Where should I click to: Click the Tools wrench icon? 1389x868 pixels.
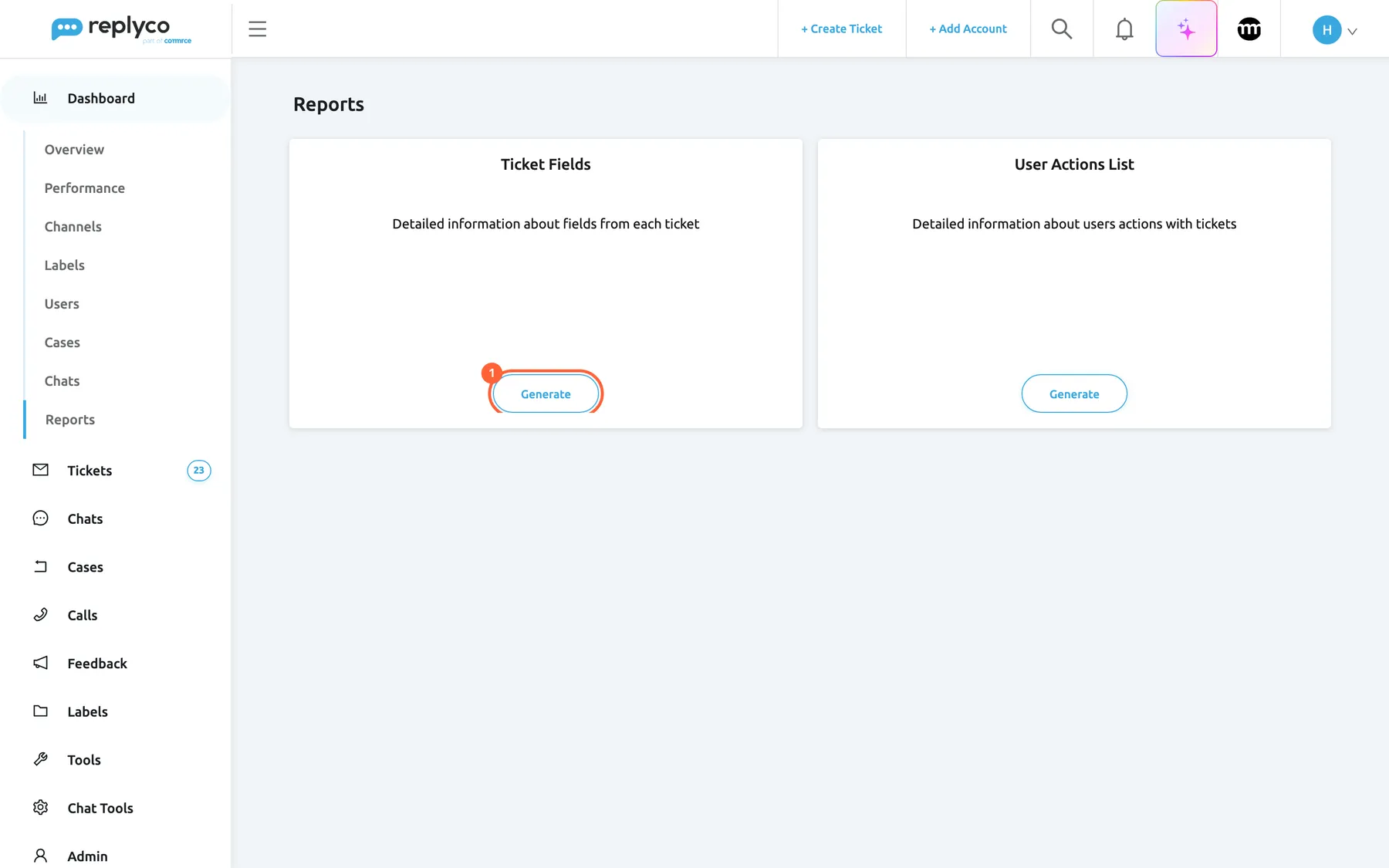pyautogui.click(x=41, y=759)
